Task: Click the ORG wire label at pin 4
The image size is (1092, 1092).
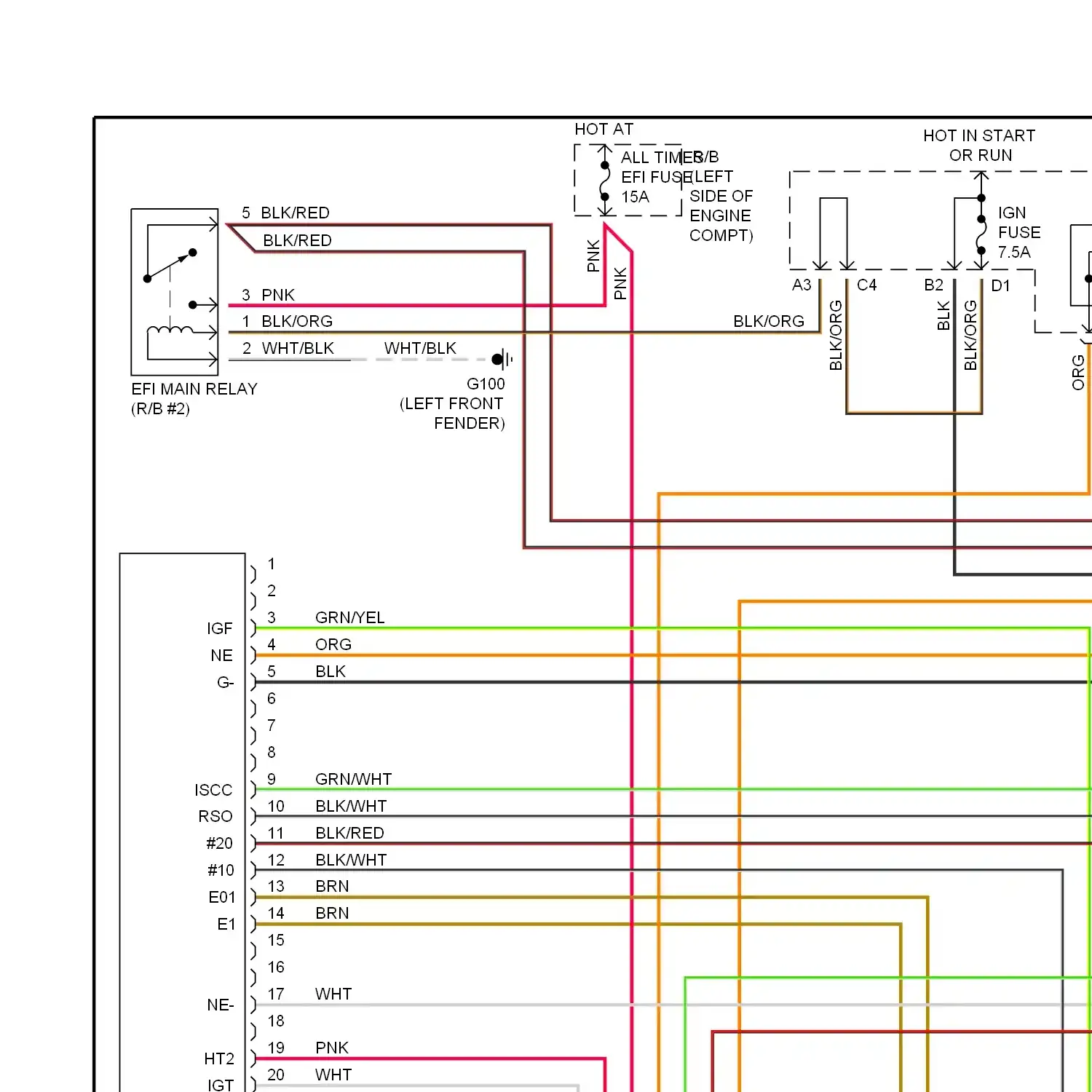Action: pyautogui.click(x=333, y=644)
